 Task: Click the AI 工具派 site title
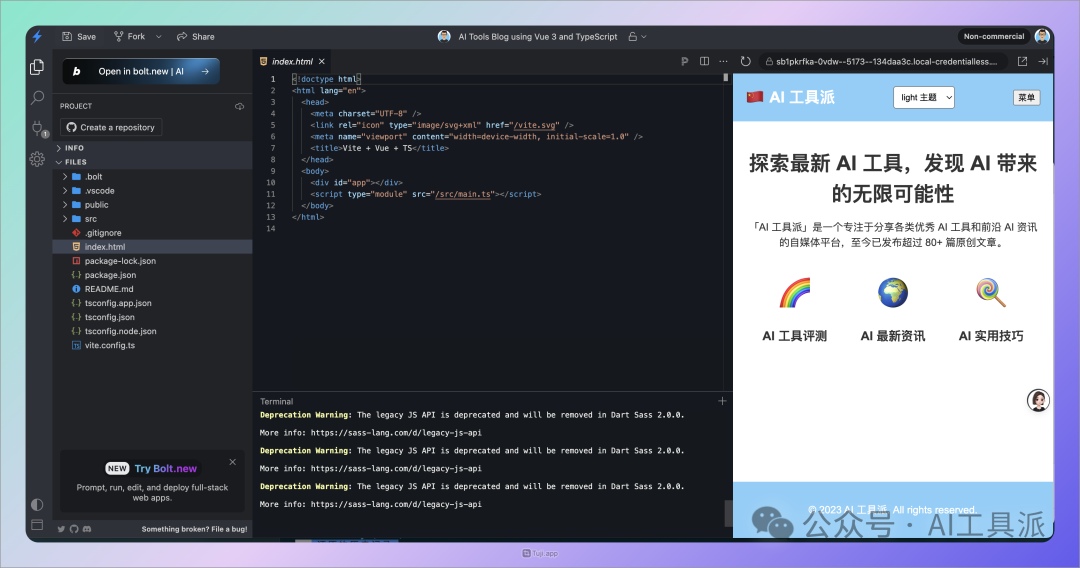coord(802,97)
